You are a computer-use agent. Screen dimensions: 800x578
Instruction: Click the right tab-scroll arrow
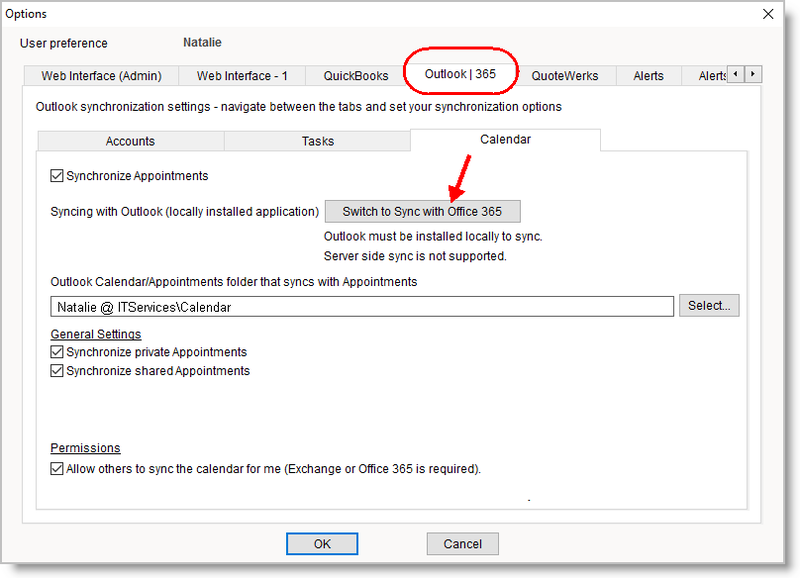click(752, 73)
